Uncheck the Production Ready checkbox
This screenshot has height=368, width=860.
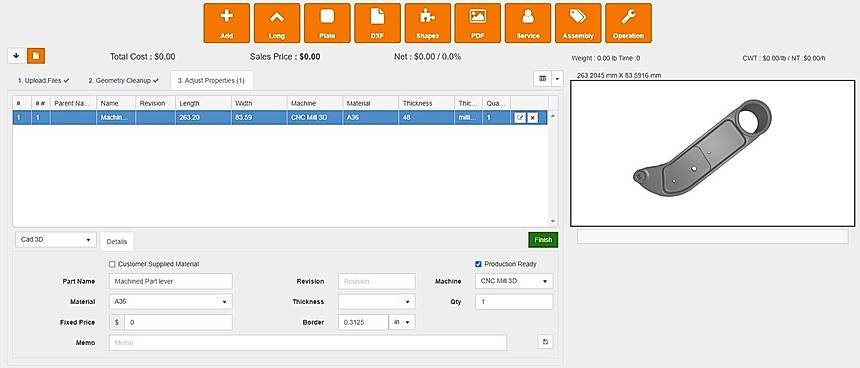click(x=478, y=264)
